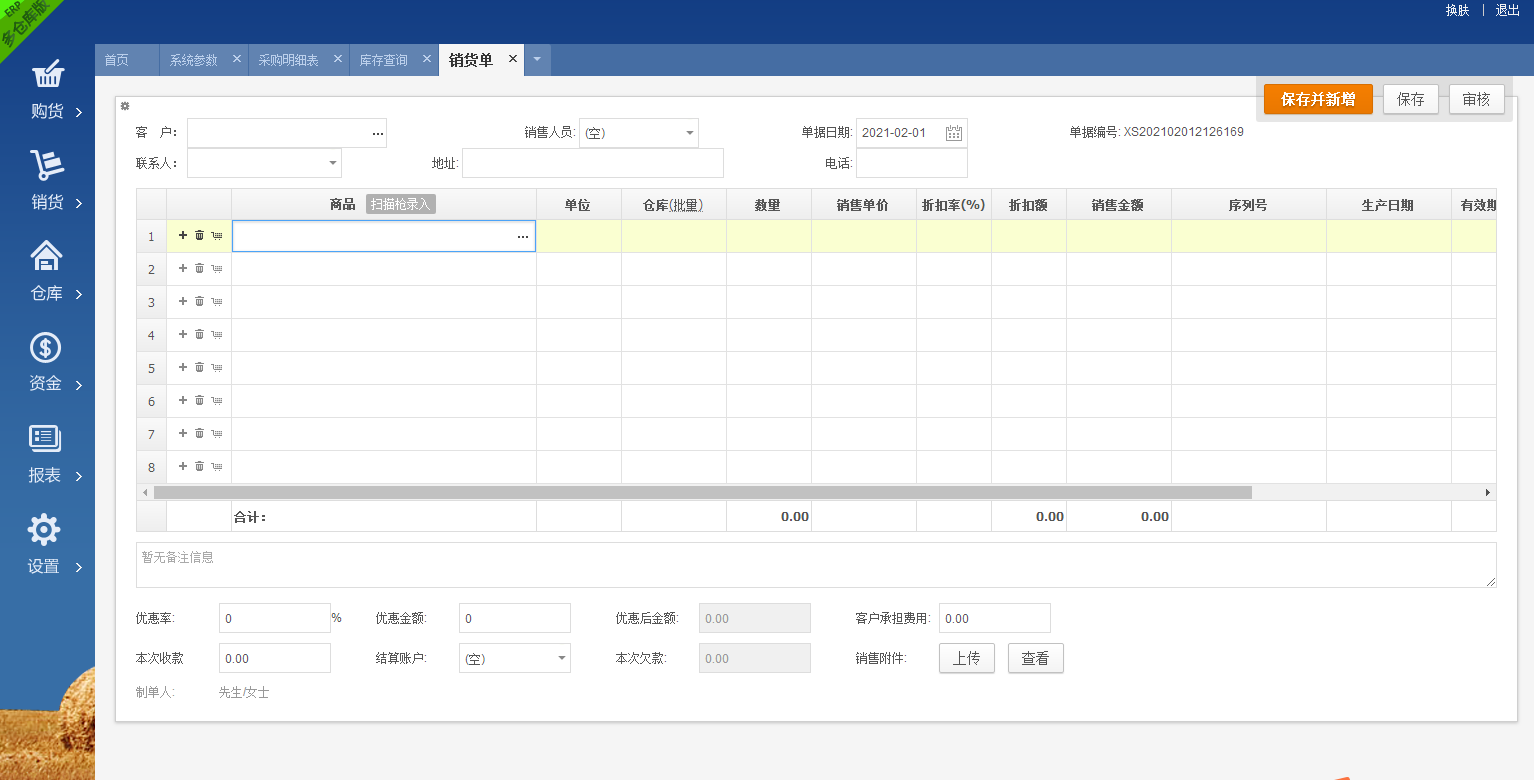
Task: Open the 设置 settings sidebar menu
Action: point(47,546)
